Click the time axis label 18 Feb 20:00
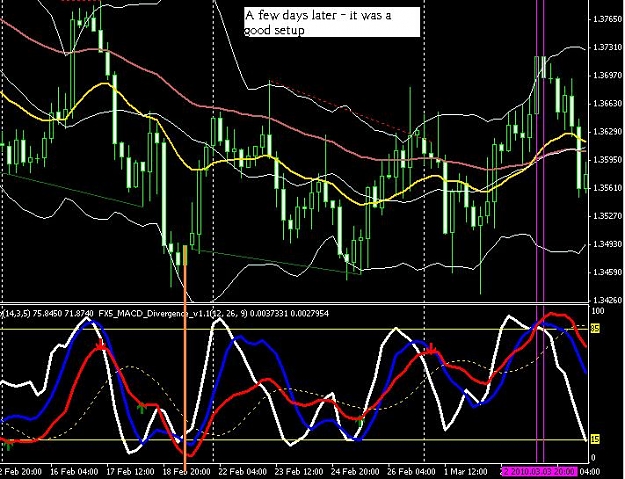 [187, 472]
